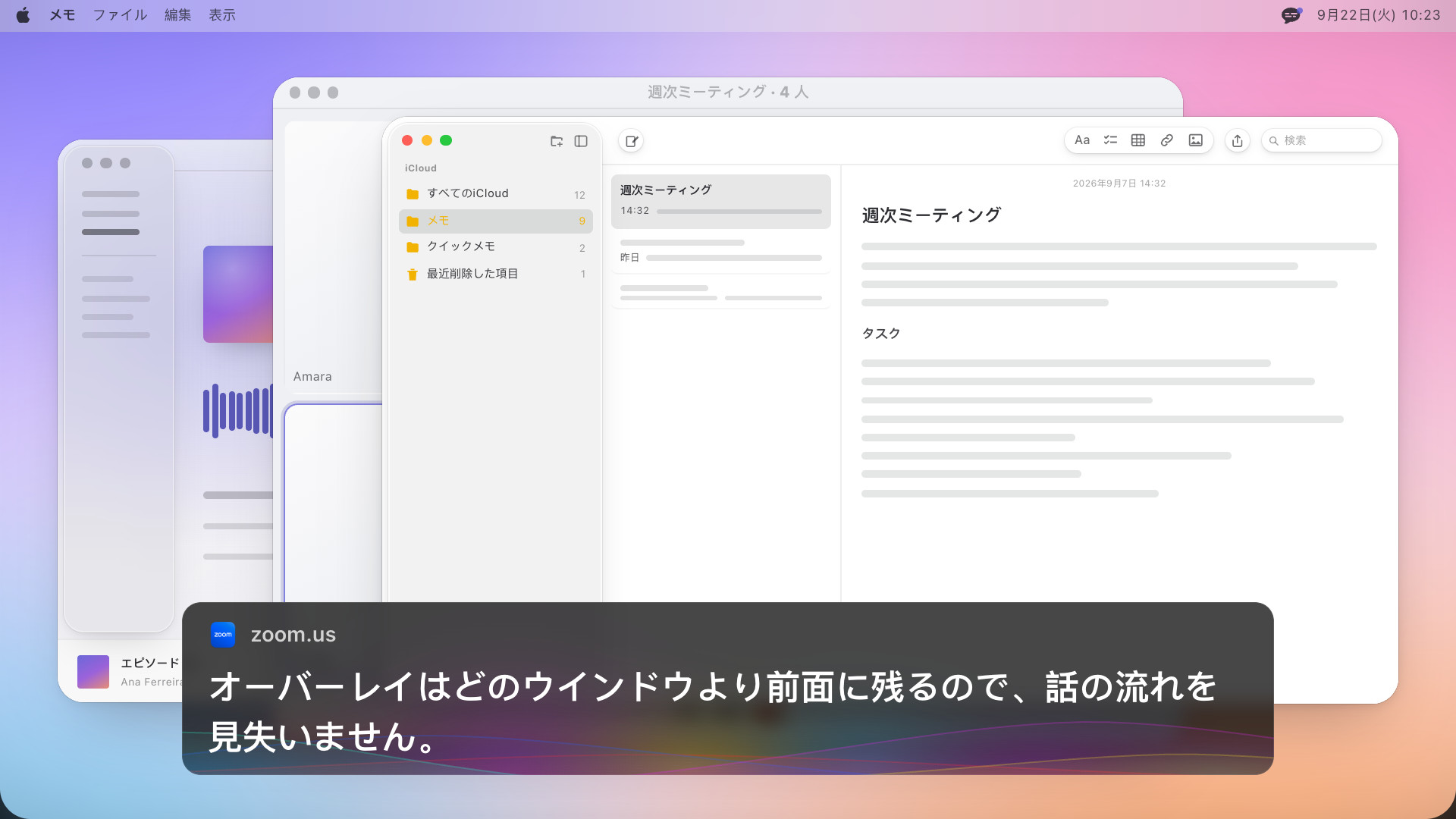
Task: Click the note date 2026年9月7日 14:32
Action: [x=1119, y=184]
